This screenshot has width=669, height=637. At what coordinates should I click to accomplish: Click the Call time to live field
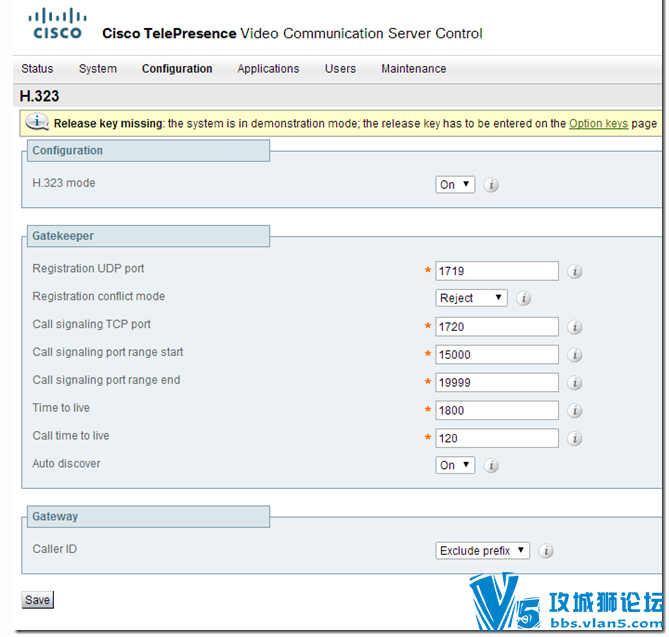(x=497, y=438)
